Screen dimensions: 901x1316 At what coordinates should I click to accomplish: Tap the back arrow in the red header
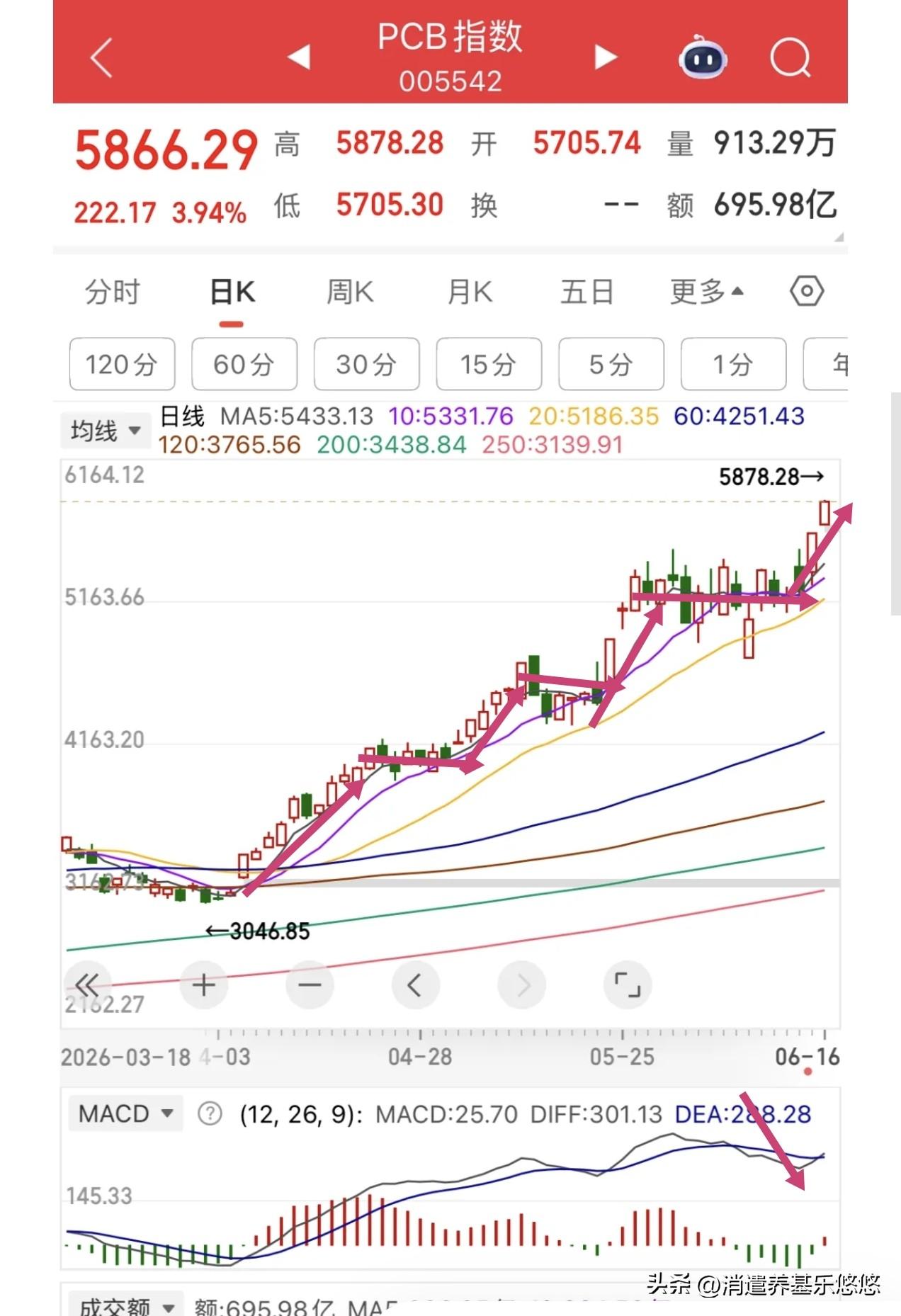[x=102, y=57]
